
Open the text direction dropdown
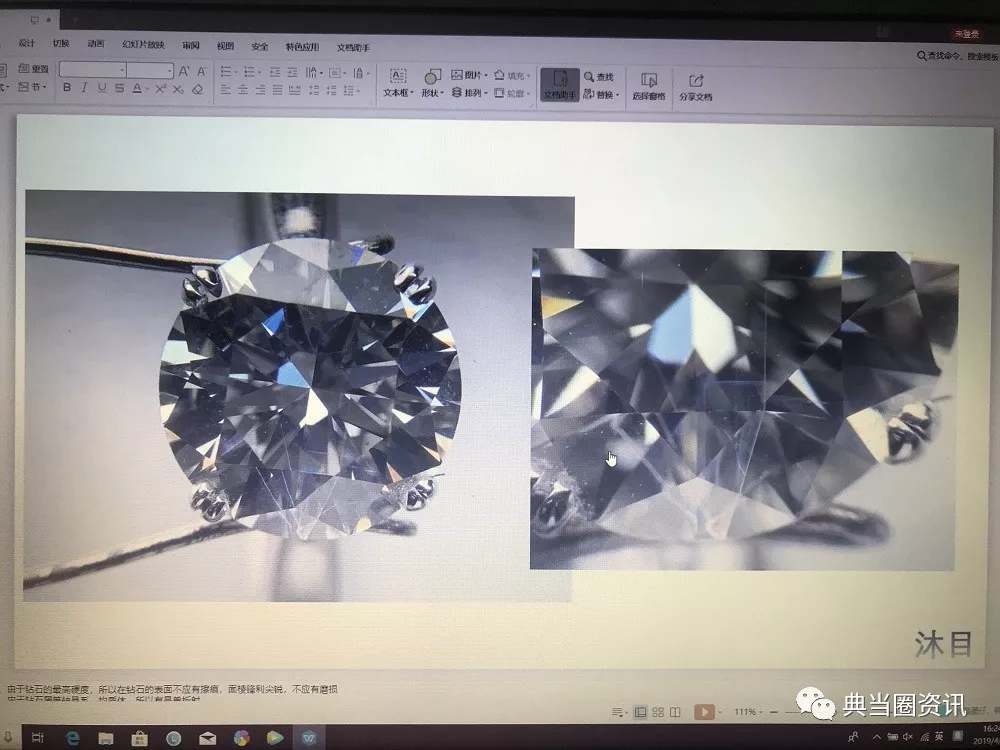[x=314, y=72]
